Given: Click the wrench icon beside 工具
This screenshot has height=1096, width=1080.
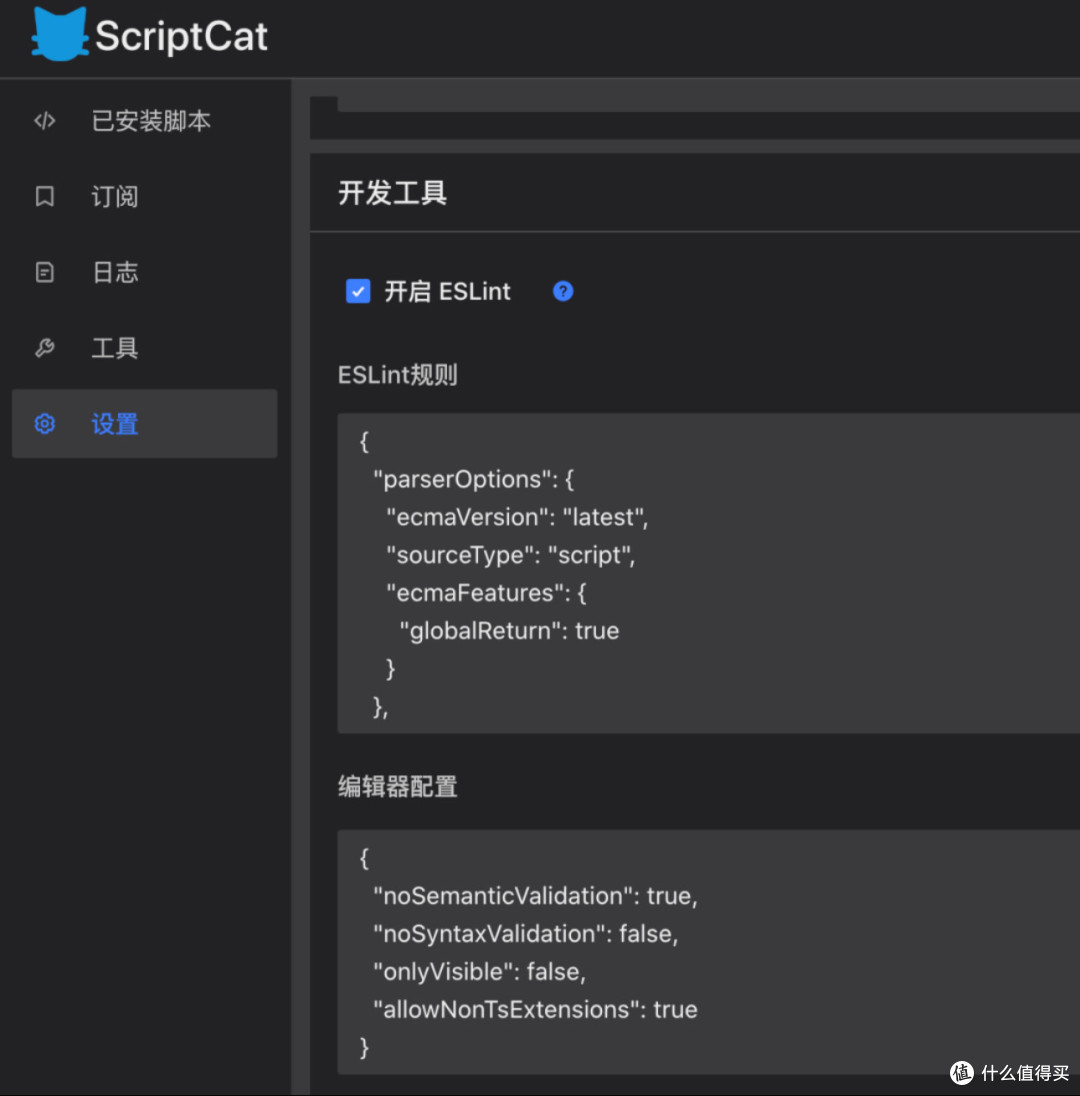Looking at the screenshot, I should pos(45,347).
